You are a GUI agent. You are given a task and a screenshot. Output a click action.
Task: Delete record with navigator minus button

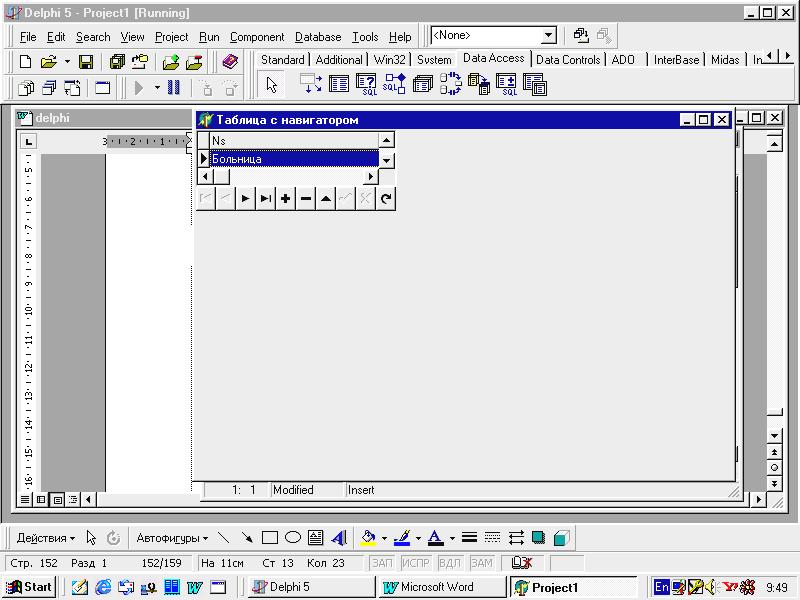tap(306, 198)
